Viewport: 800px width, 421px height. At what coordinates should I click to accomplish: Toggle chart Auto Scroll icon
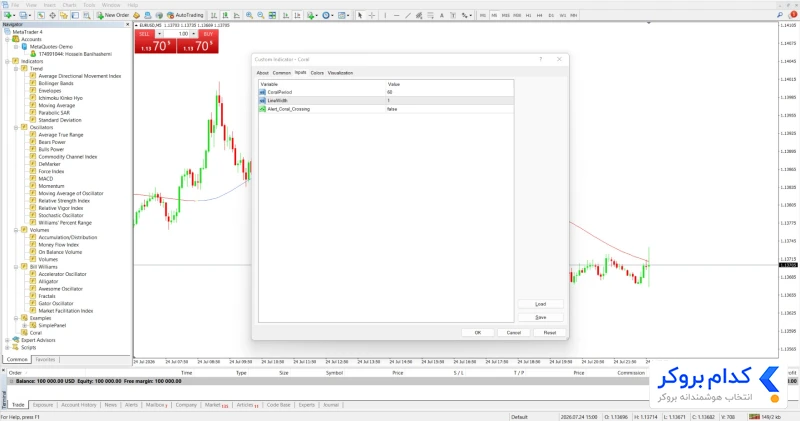286,15
